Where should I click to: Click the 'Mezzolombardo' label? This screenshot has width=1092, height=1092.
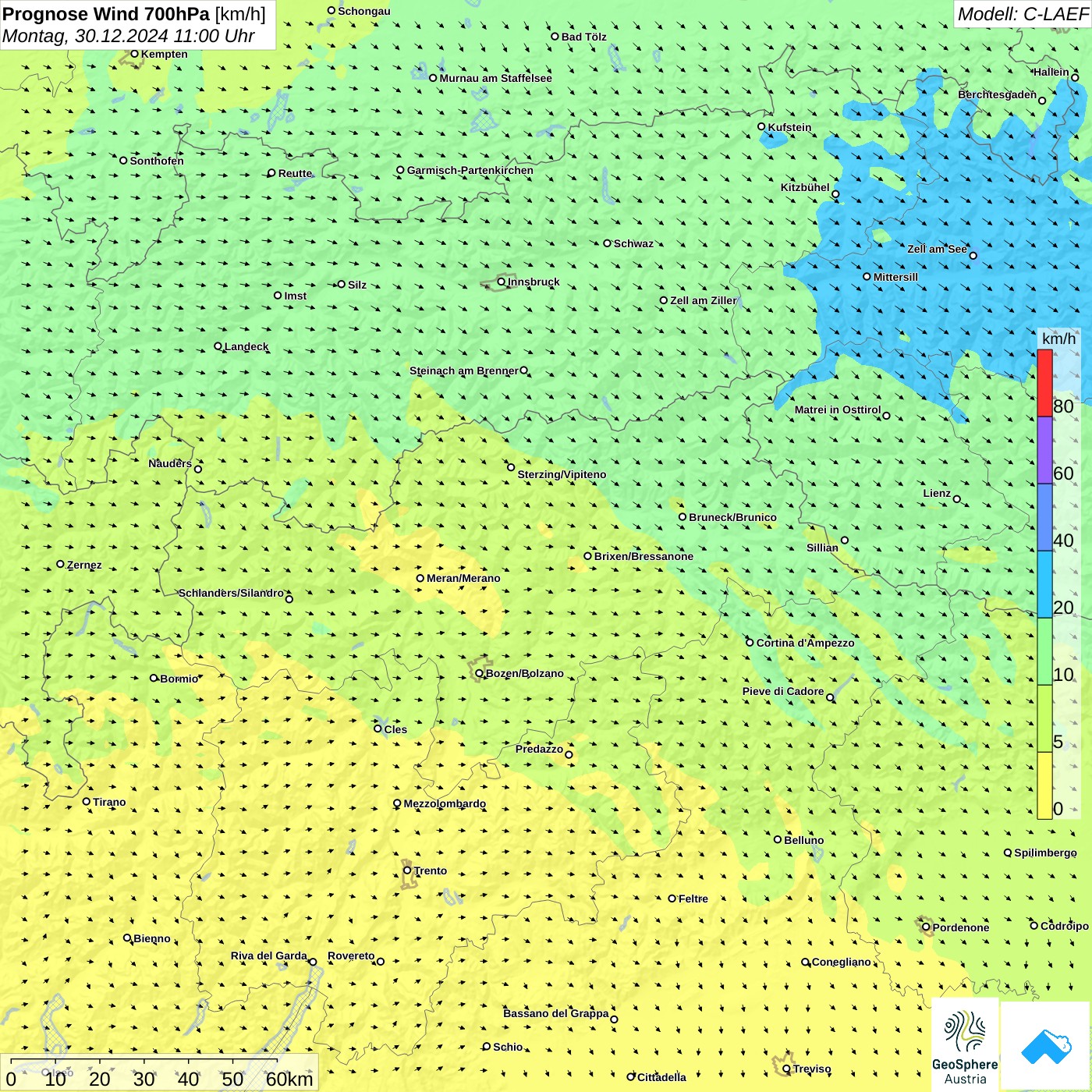[x=445, y=803]
